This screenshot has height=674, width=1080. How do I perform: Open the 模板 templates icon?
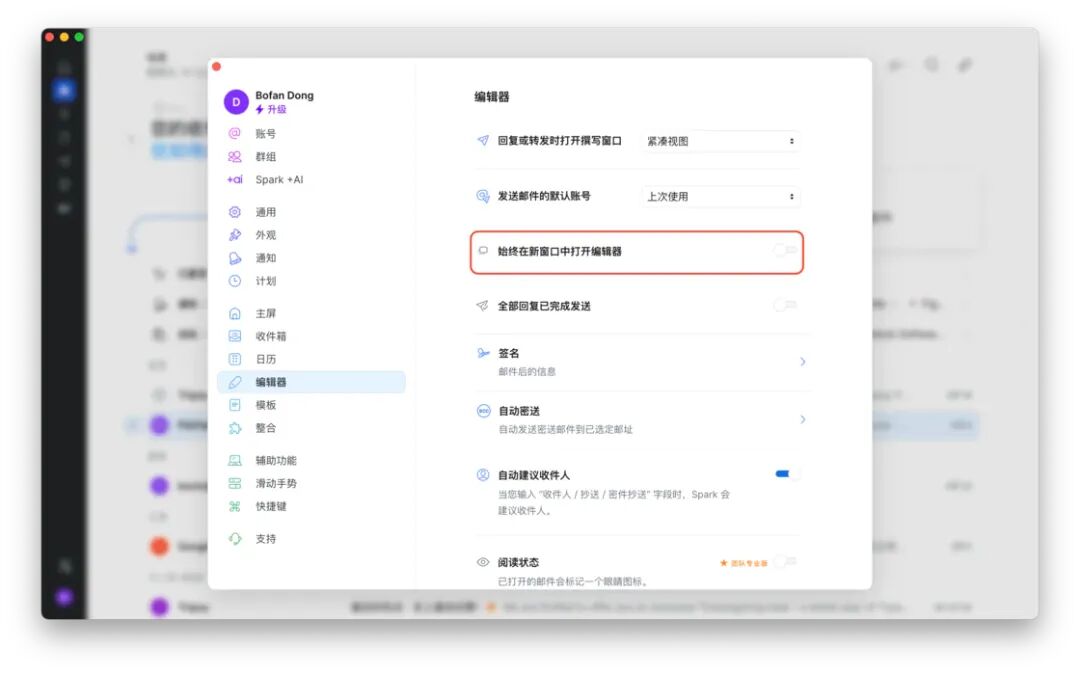coord(235,405)
